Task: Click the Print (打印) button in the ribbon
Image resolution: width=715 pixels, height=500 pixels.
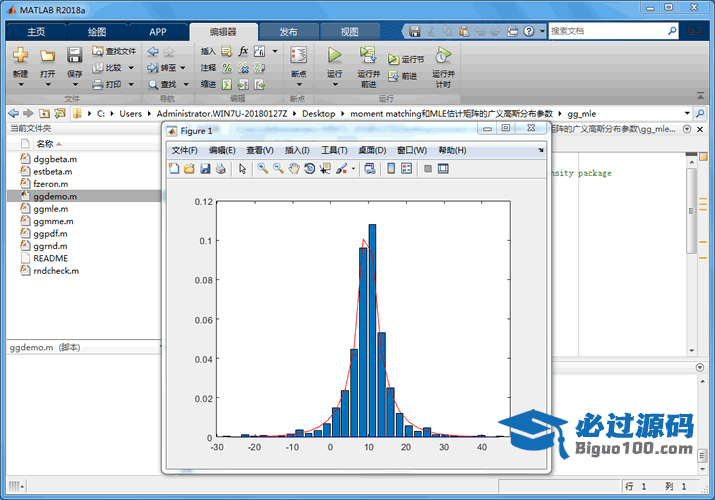Action: click(x=107, y=84)
